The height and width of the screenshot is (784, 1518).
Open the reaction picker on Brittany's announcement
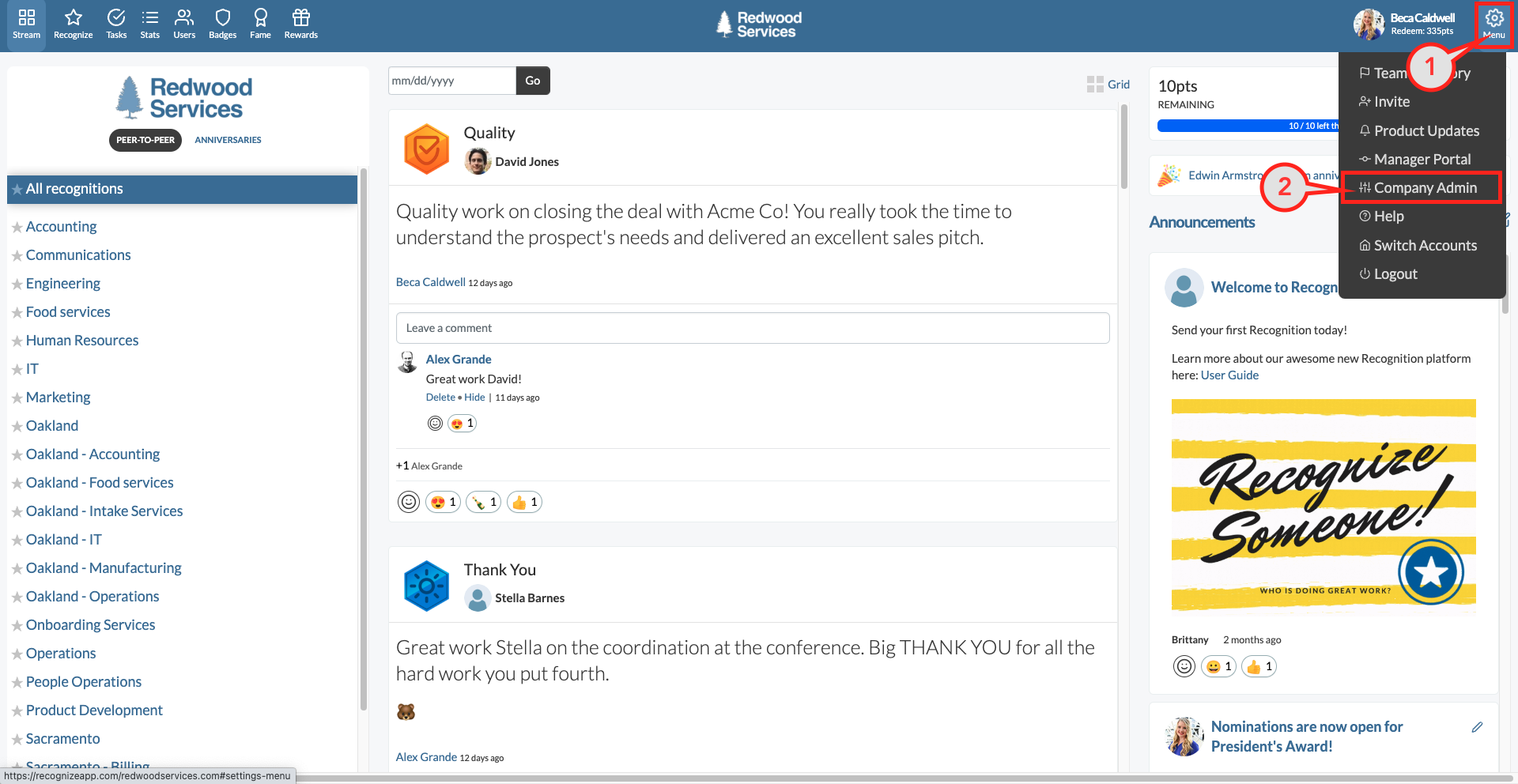(1184, 665)
